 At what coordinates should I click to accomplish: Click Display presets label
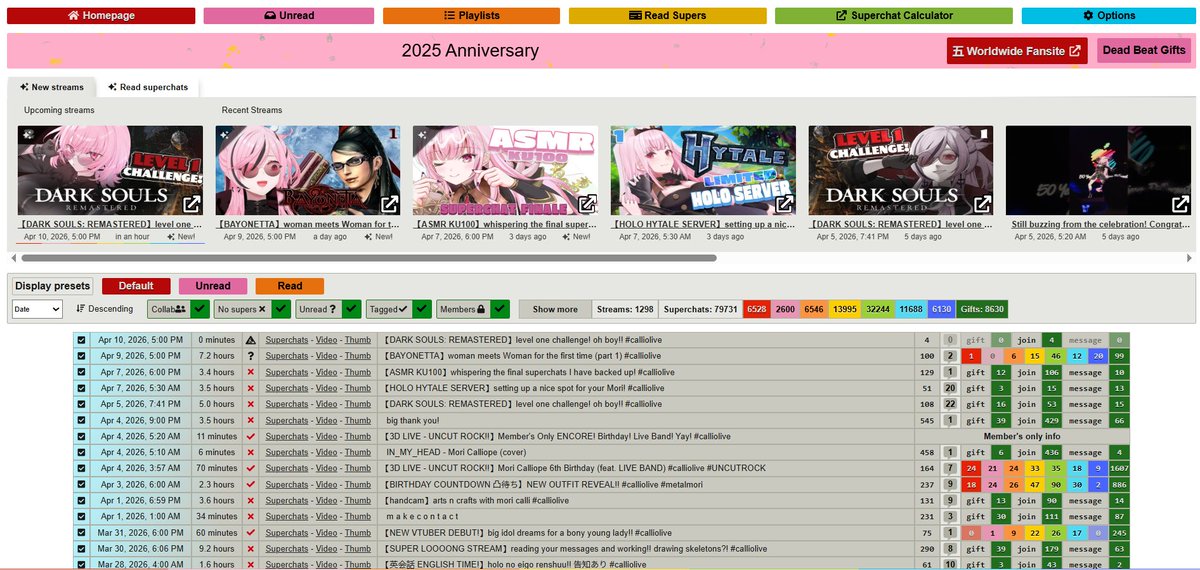pos(53,286)
